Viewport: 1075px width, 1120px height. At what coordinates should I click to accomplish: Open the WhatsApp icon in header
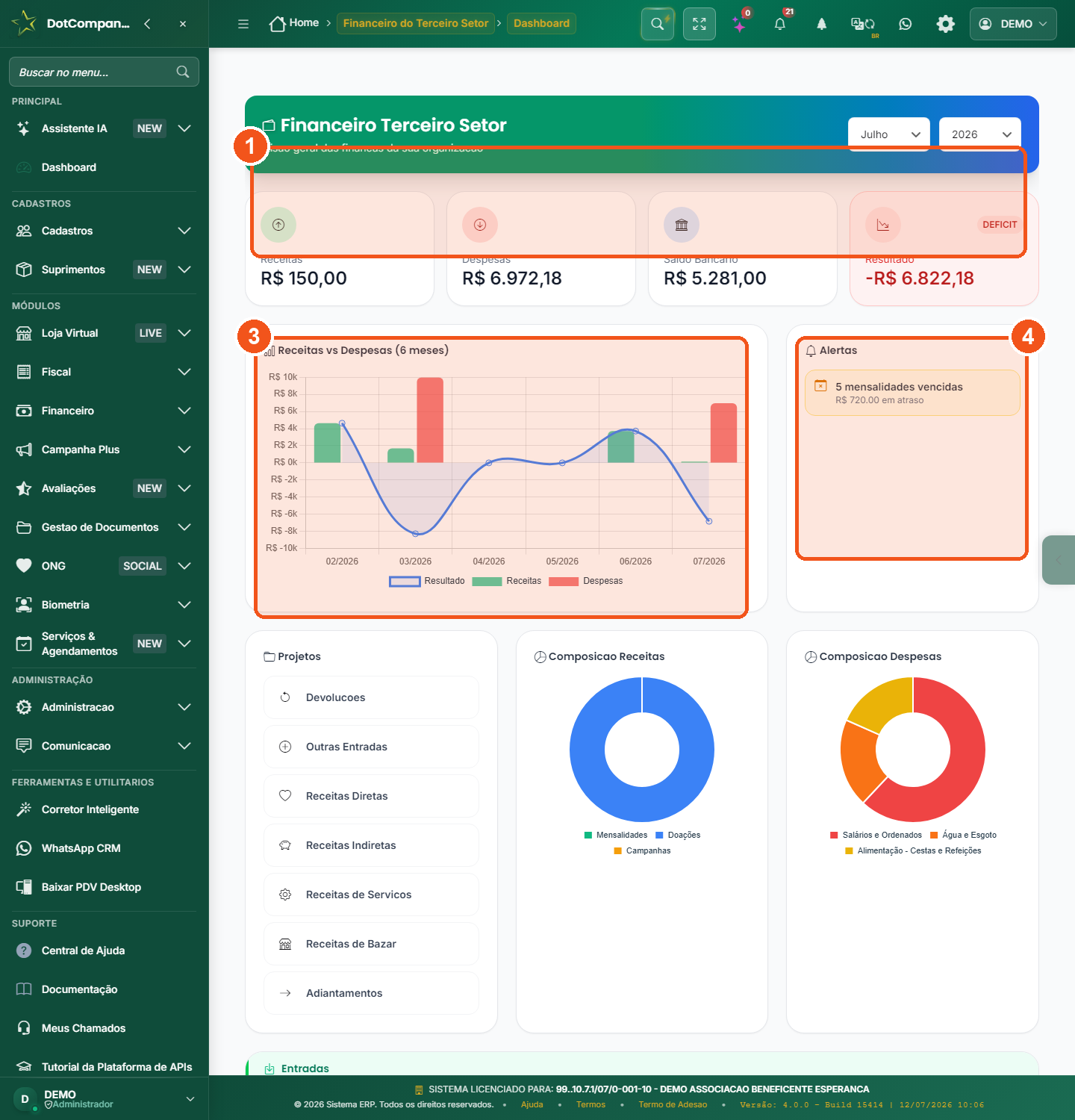[x=906, y=24]
